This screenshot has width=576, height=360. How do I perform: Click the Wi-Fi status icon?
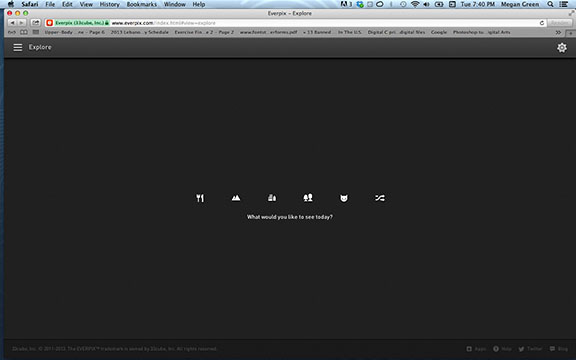point(415,4)
